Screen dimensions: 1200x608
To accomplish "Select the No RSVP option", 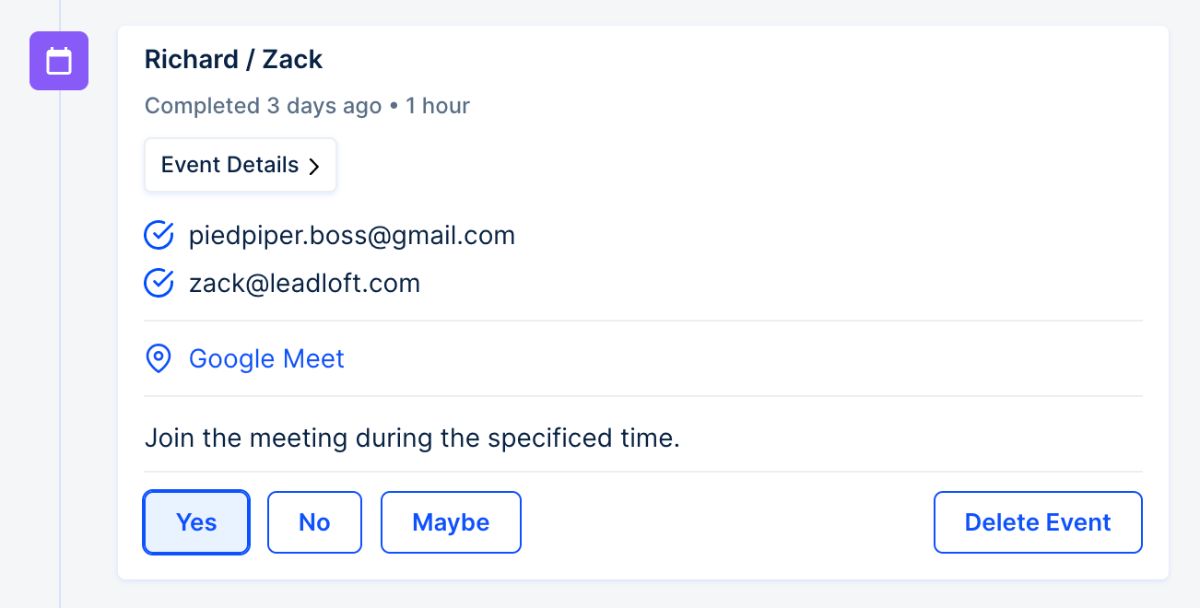I will 314,522.
